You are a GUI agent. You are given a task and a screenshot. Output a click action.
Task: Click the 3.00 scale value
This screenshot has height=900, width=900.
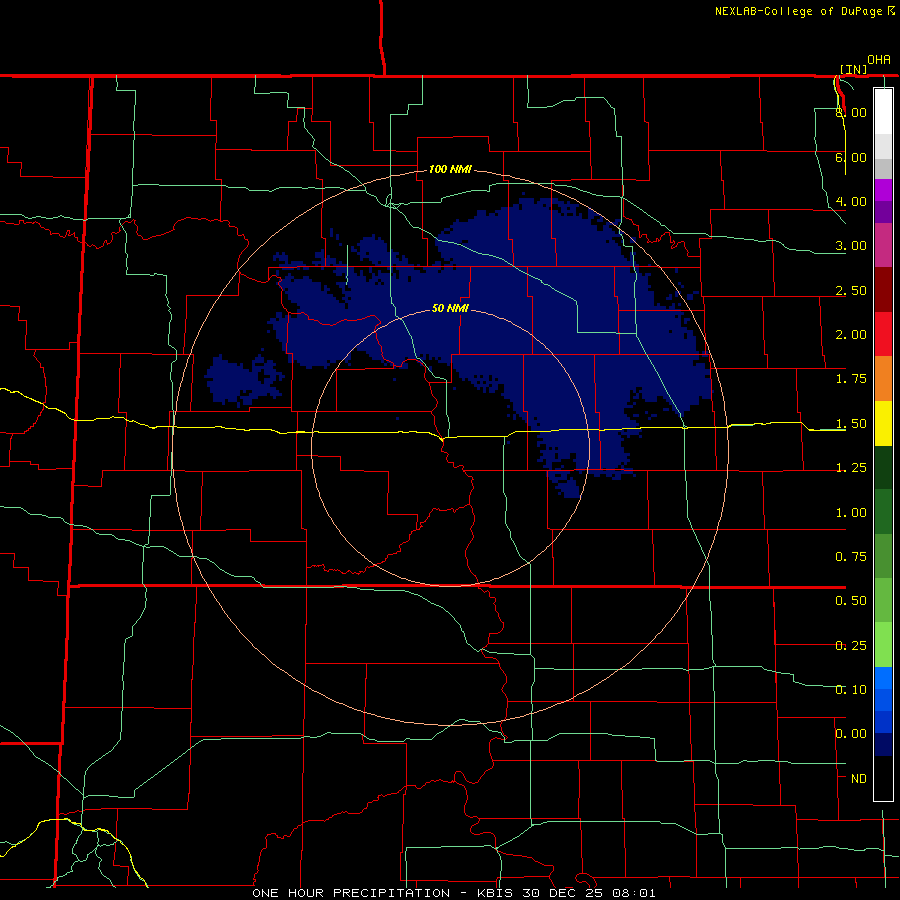coord(851,246)
